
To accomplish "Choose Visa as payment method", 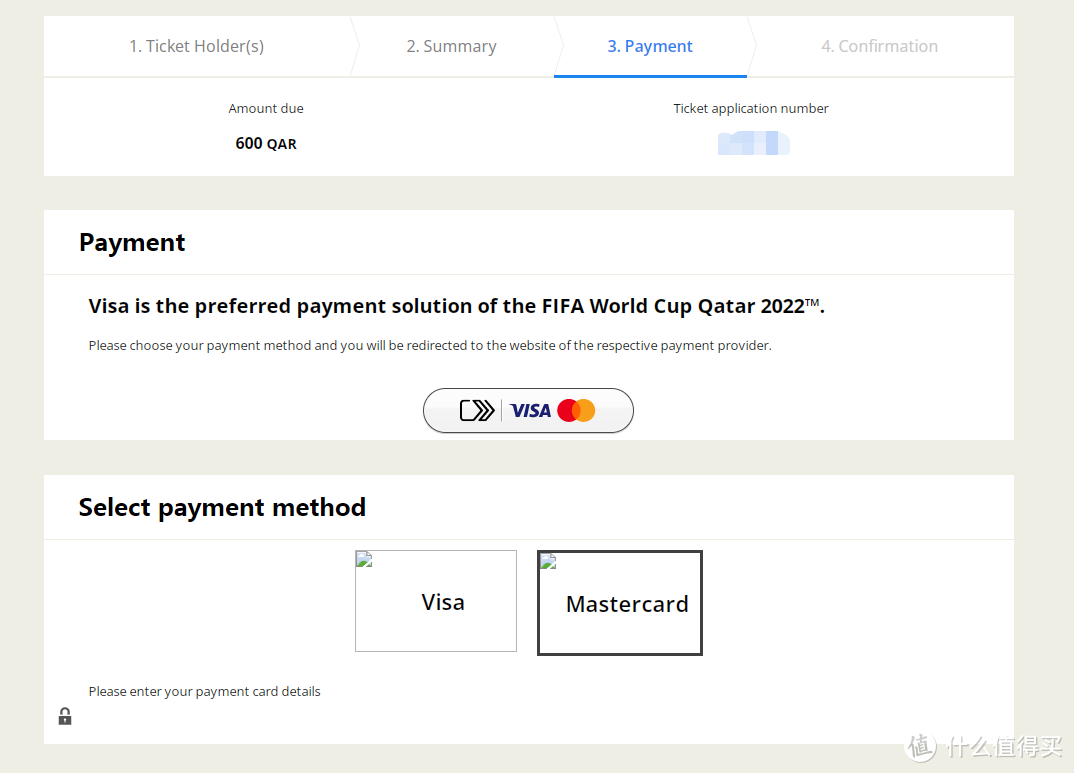I will [436, 601].
